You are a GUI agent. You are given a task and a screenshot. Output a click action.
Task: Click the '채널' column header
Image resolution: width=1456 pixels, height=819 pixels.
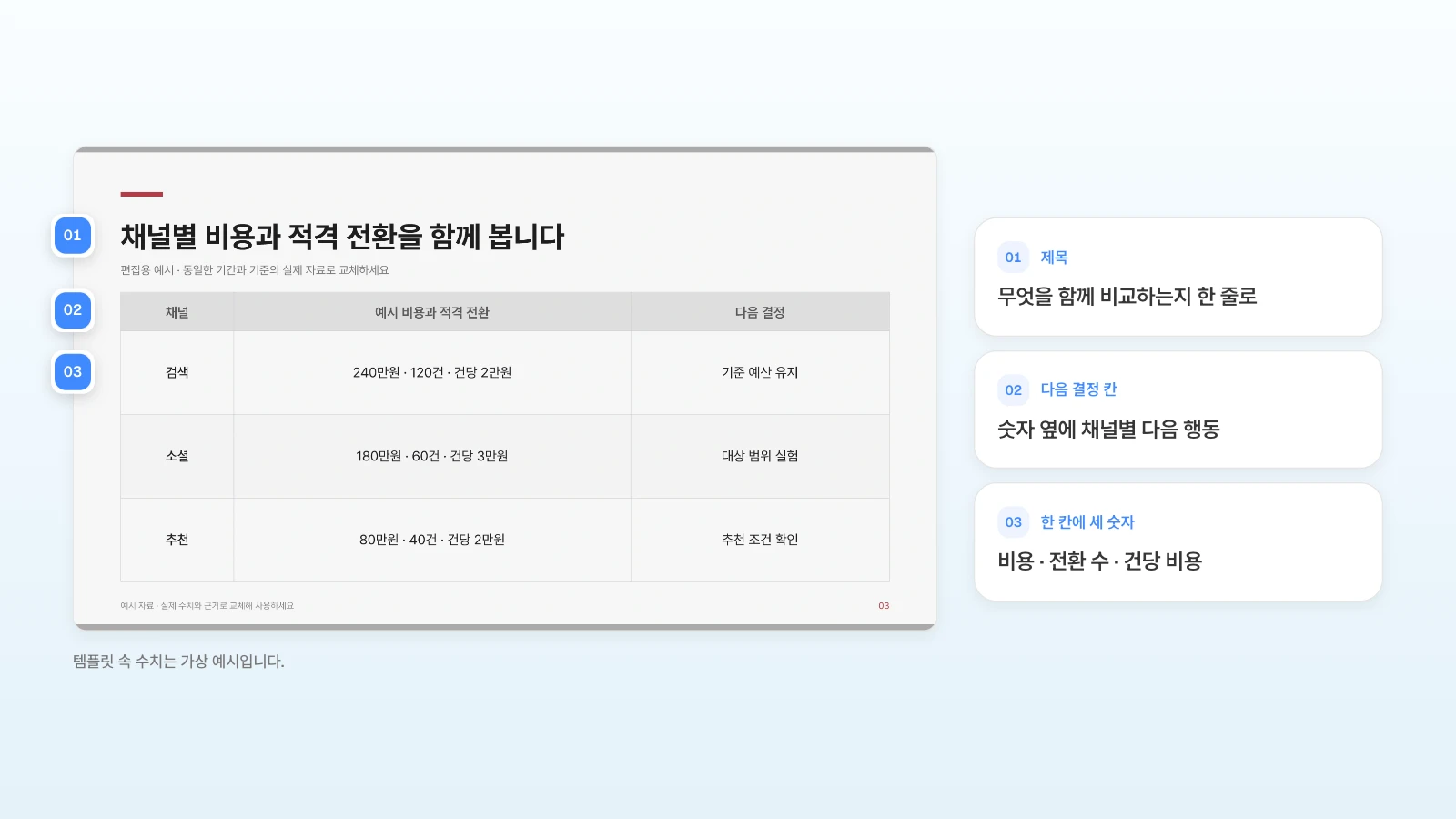[177, 312]
